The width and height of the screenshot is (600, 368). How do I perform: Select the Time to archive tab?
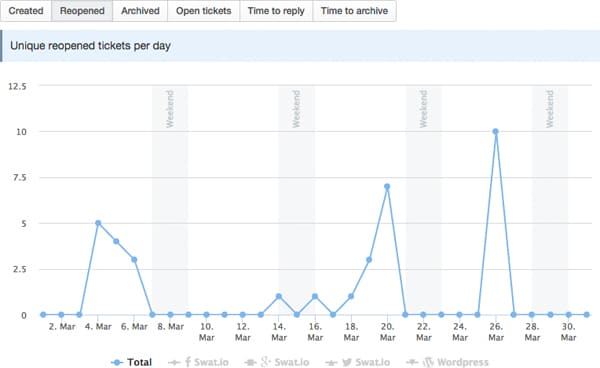click(x=354, y=11)
